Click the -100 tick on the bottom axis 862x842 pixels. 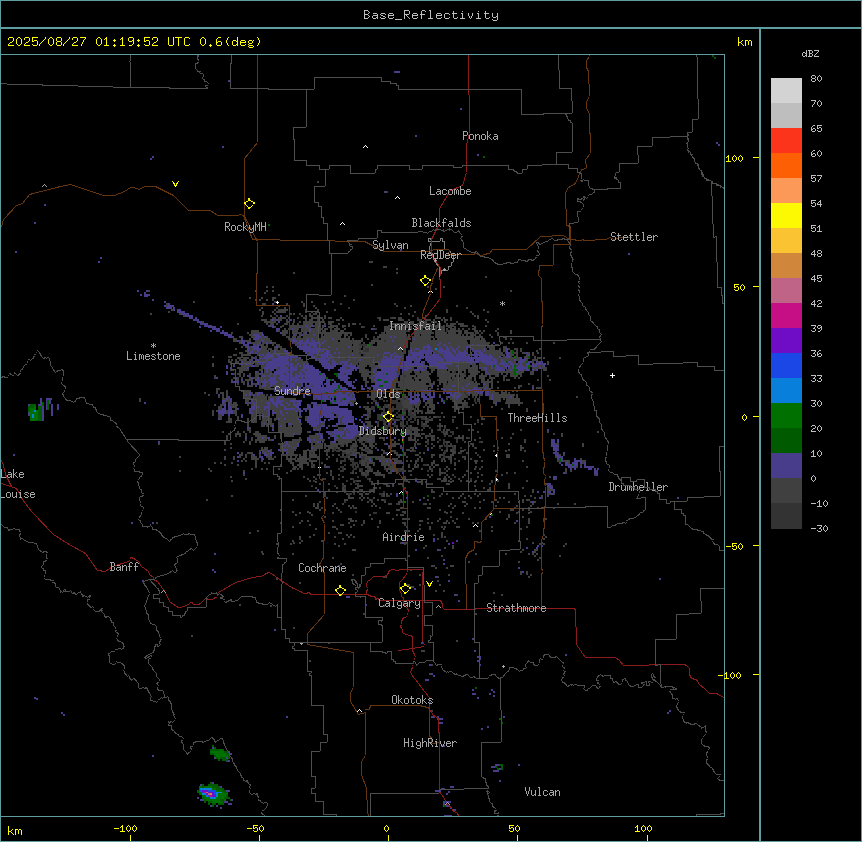pyautogui.click(x=125, y=828)
